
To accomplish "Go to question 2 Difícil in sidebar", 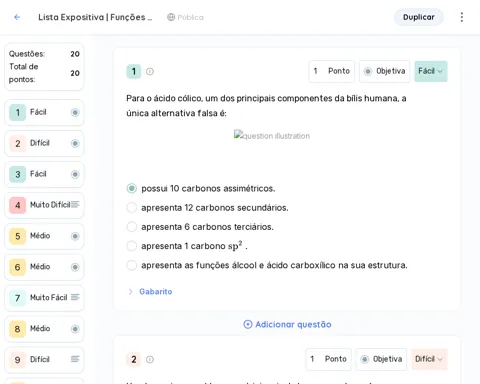I will pos(44,143).
